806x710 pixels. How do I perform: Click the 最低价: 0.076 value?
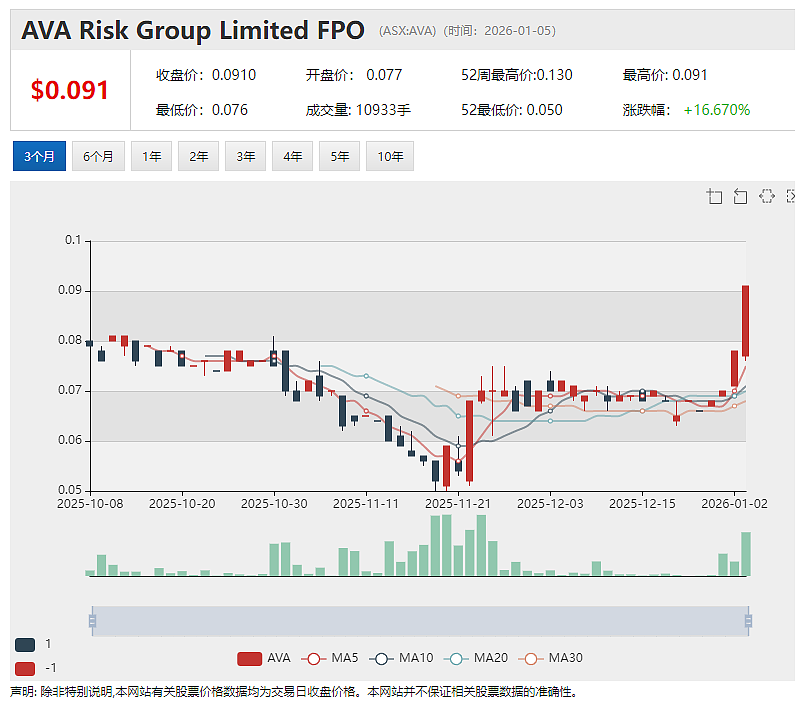(202, 110)
